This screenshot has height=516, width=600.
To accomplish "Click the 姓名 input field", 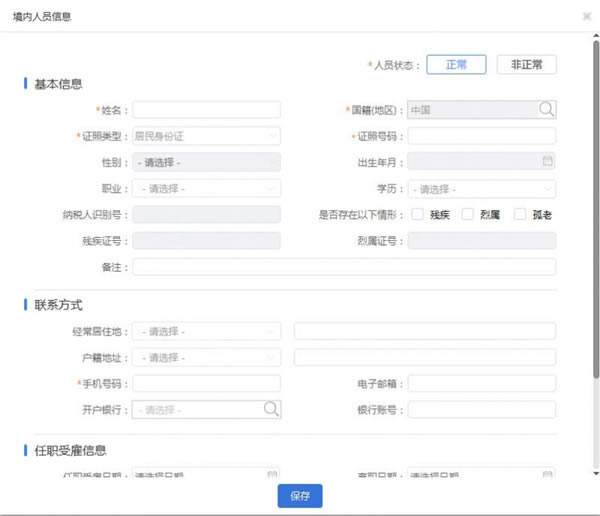I will 206,110.
